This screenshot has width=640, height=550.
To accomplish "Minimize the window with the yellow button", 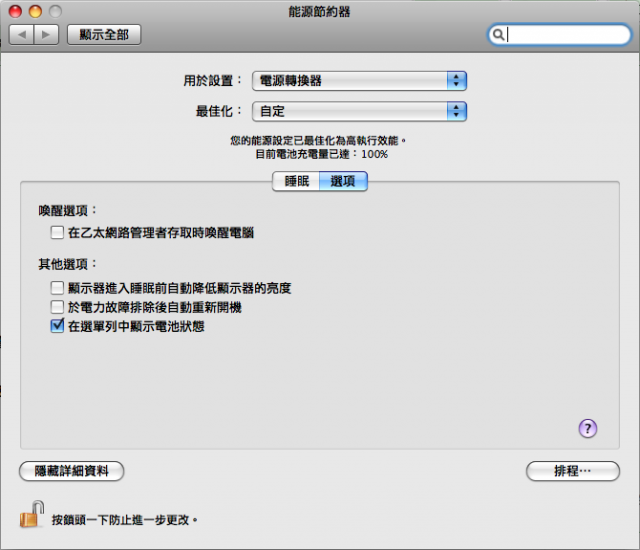I will tap(35, 11).
